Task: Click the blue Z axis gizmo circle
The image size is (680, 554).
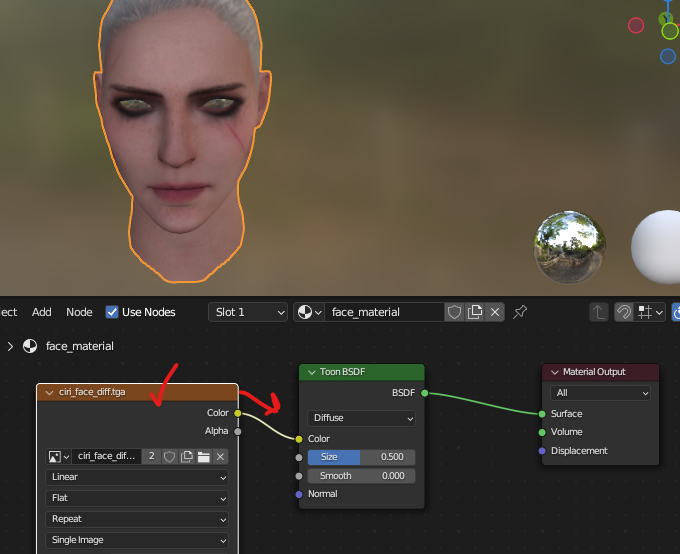Action: click(668, 56)
